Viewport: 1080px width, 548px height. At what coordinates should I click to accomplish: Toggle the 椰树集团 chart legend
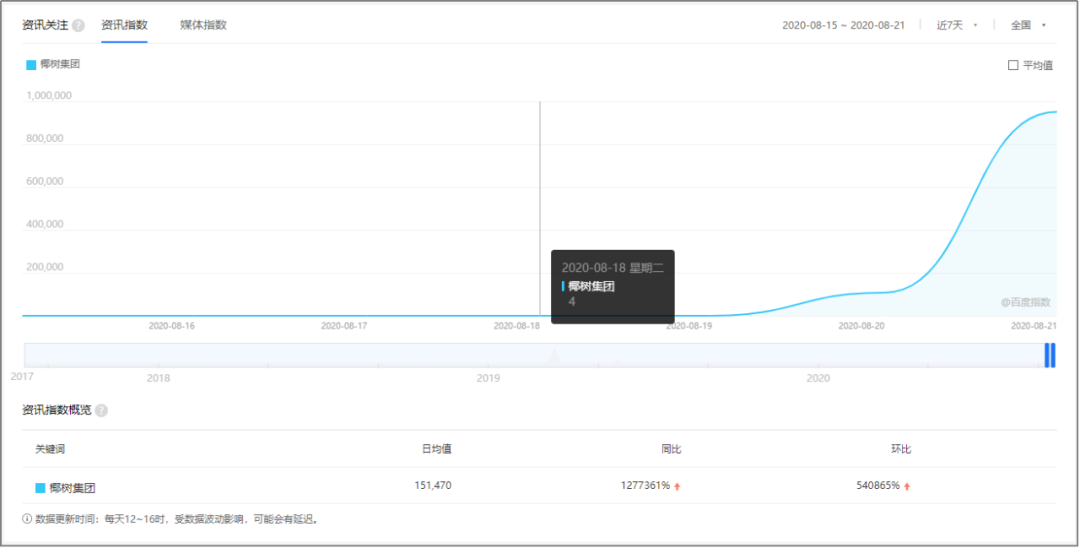pos(54,65)
